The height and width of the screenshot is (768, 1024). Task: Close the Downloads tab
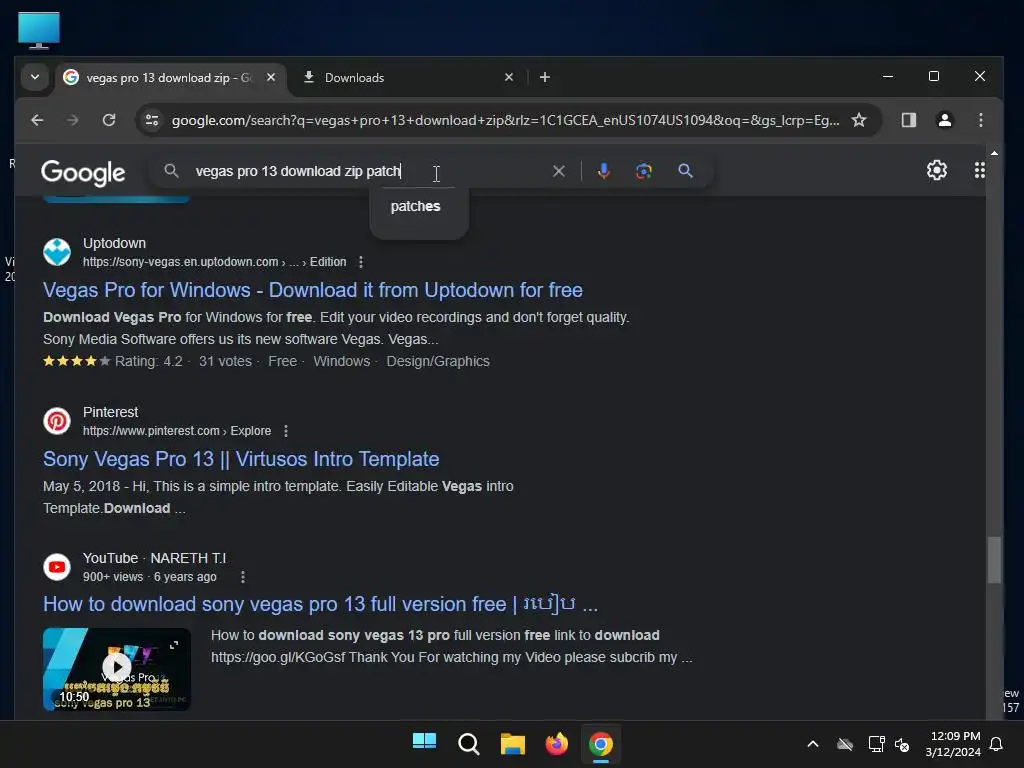[509, 77]
